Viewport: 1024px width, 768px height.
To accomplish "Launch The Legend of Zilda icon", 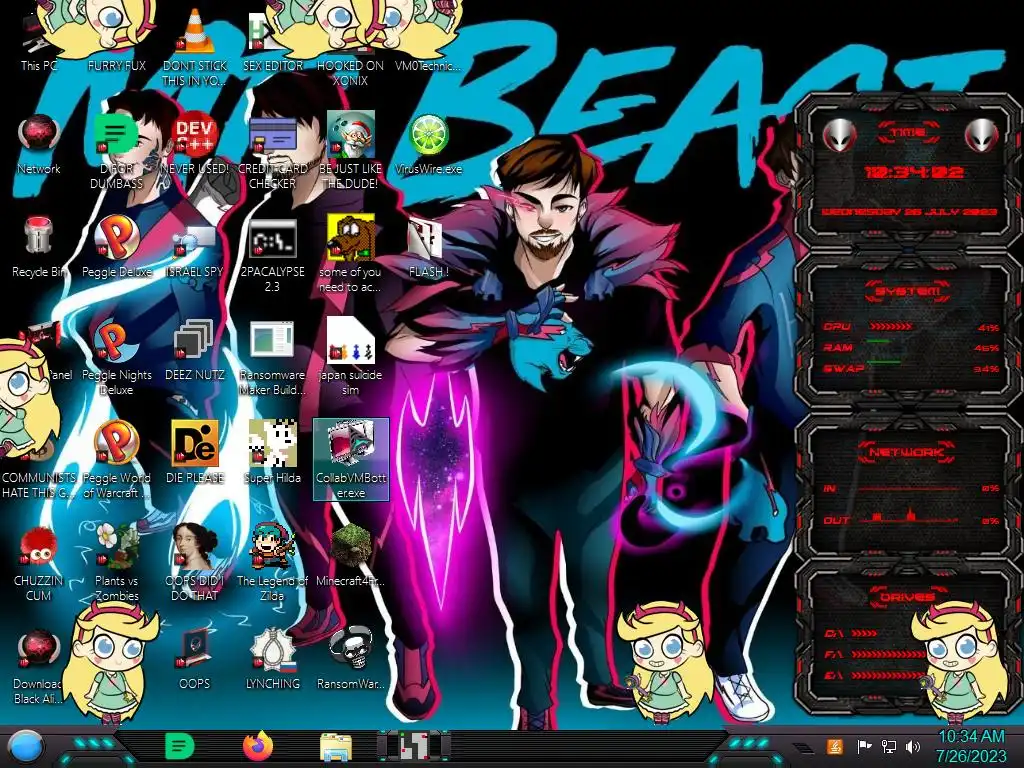I will click(x=272, y=564).
